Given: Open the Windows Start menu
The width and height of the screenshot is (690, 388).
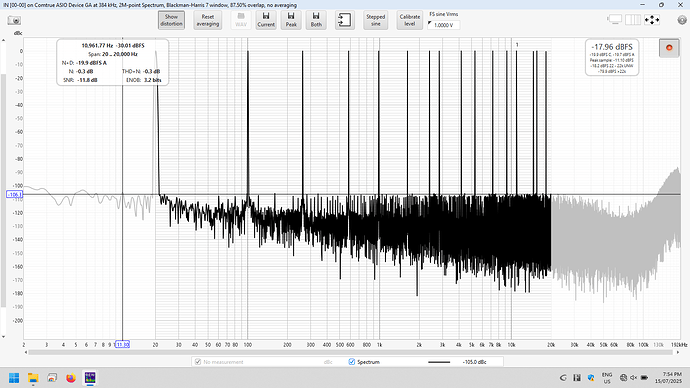Looking at the screenshot, I should pyautogui.click(x=14, y=378).
